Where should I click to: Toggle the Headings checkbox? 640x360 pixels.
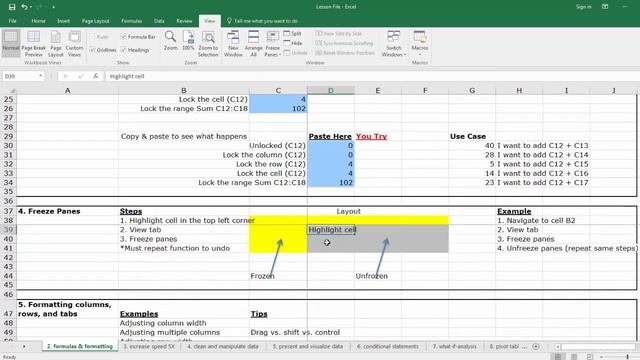135,50
